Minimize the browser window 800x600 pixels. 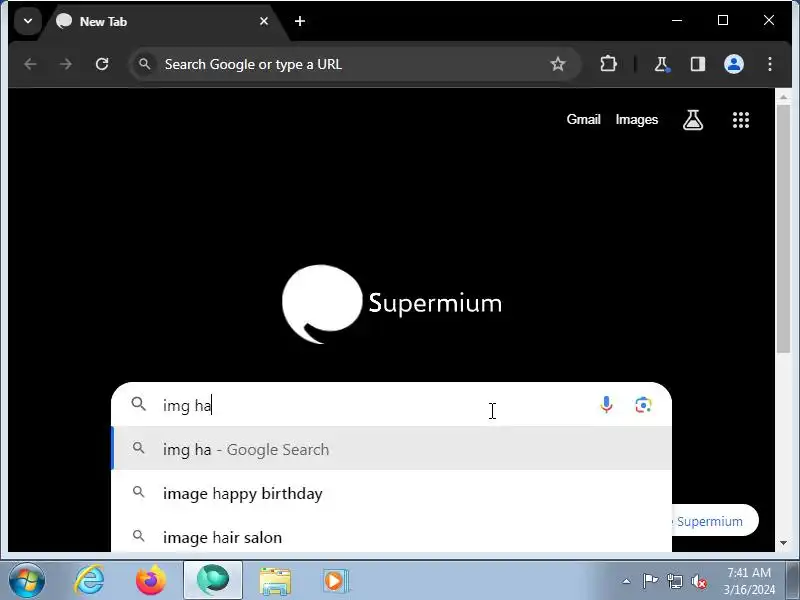pos(677,20)
